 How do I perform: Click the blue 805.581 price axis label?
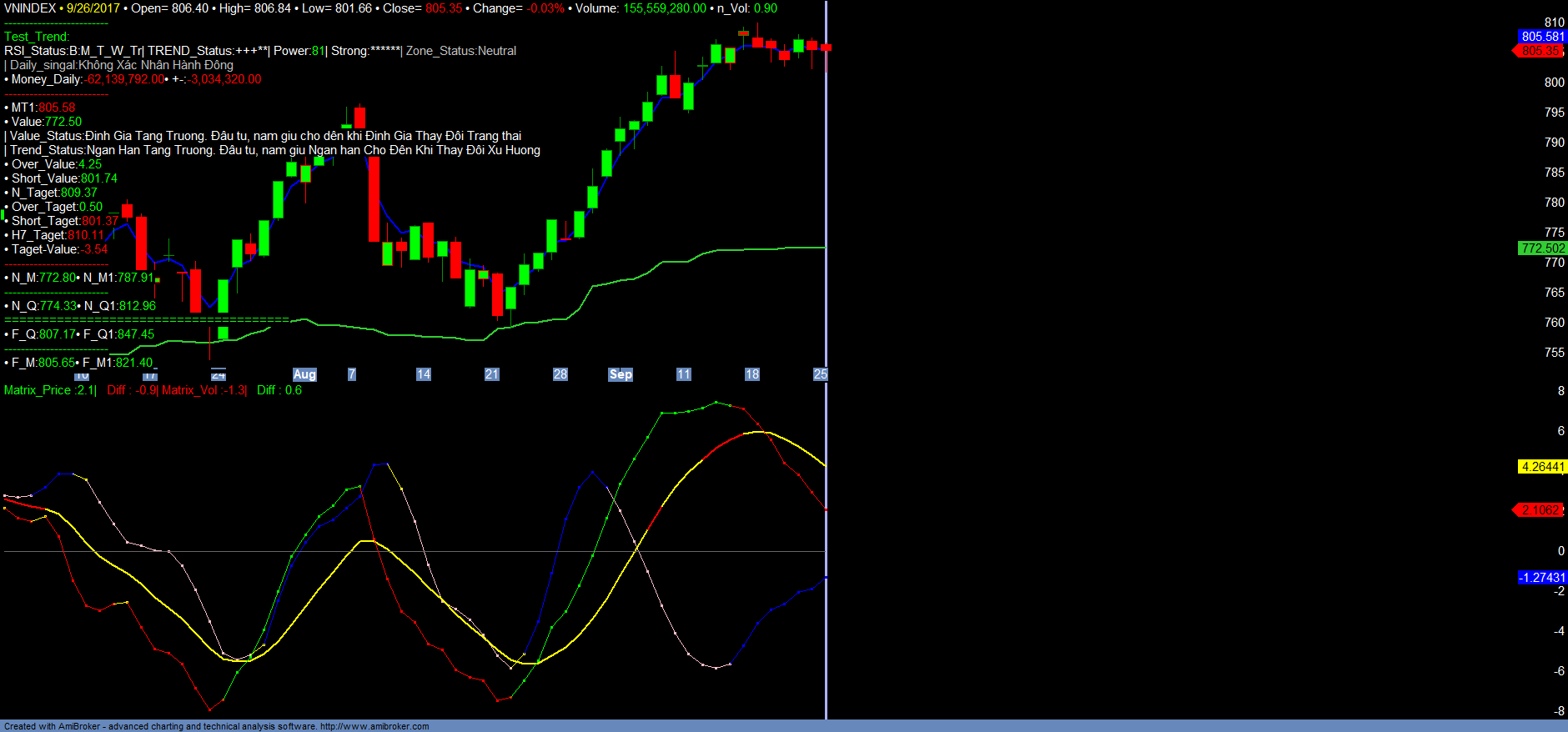click(x=1542, y=37)
